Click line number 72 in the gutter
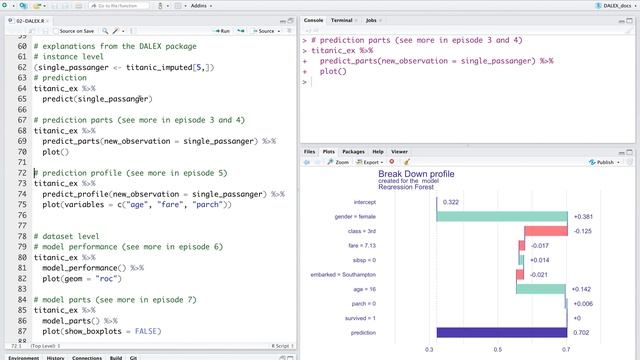 22,173
